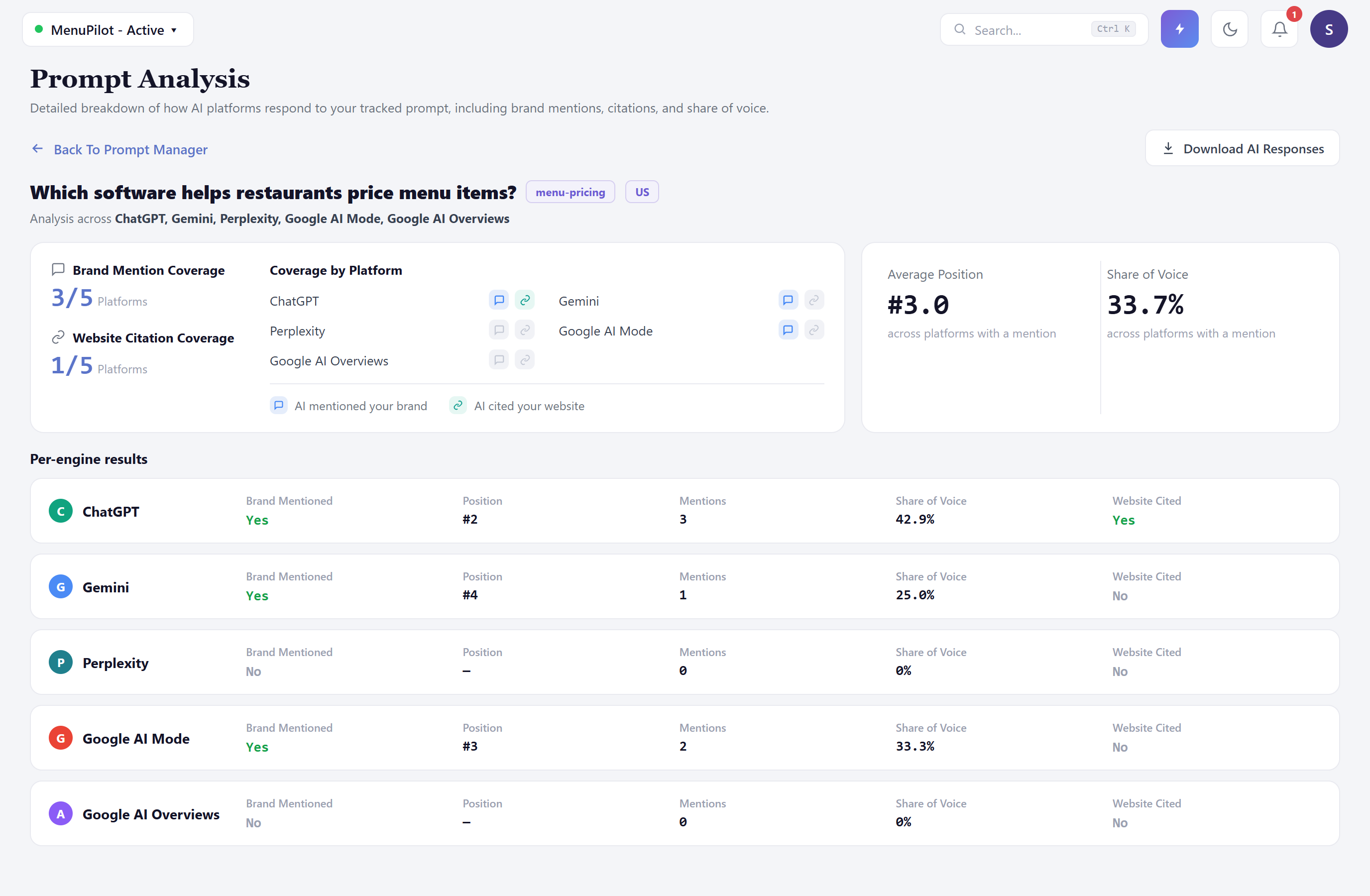Viewport: 1370px width, 896px height.
Task: Click Google AI Overviews mention icon
Action: tap(498, 360)
